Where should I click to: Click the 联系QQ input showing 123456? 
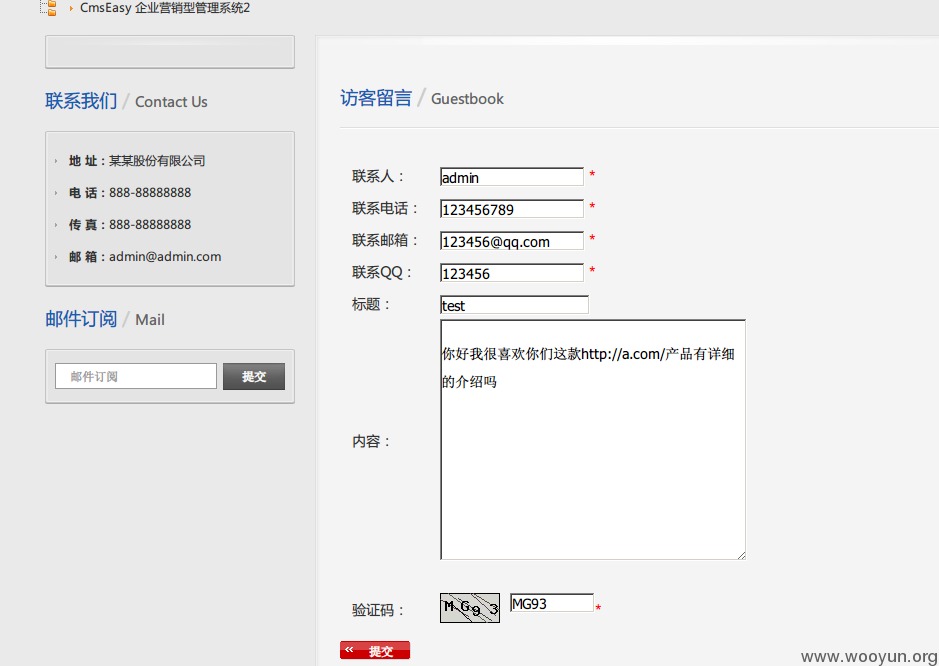tap(511, 273)
